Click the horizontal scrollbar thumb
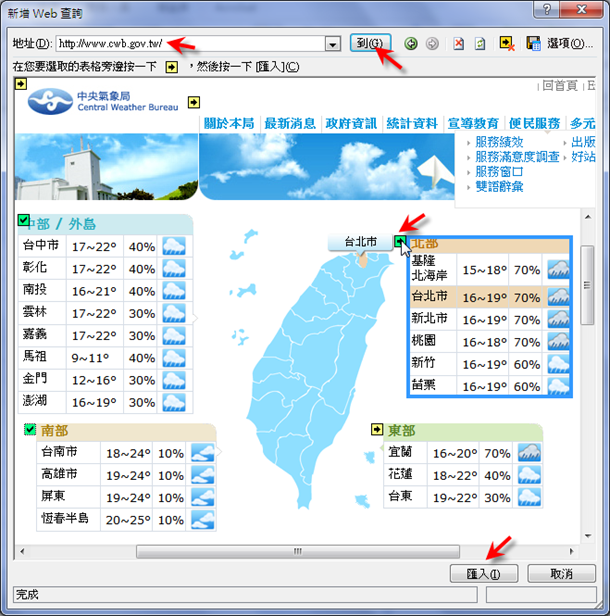Image resolution: width=610 pixels, height=616 pixels. pyautogui.click(x=298, y=551)
